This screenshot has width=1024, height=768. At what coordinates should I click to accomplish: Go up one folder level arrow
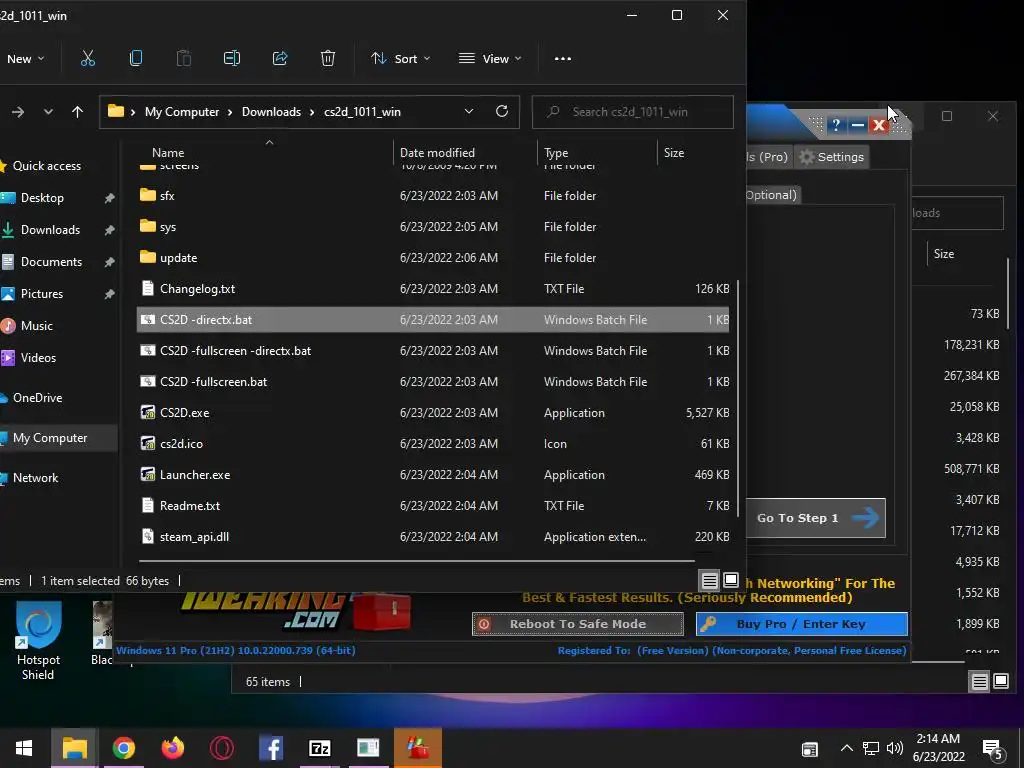pos(77,112)
